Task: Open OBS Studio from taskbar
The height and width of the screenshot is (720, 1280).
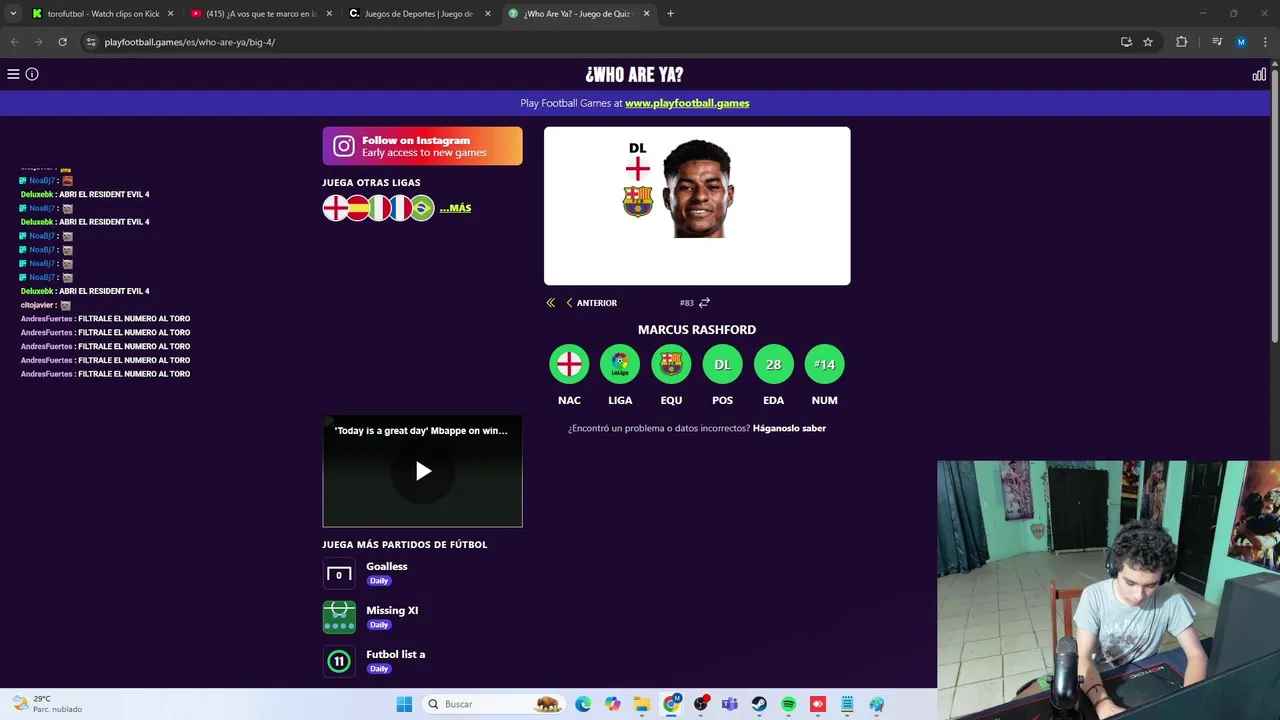Action: coord(700,704)
